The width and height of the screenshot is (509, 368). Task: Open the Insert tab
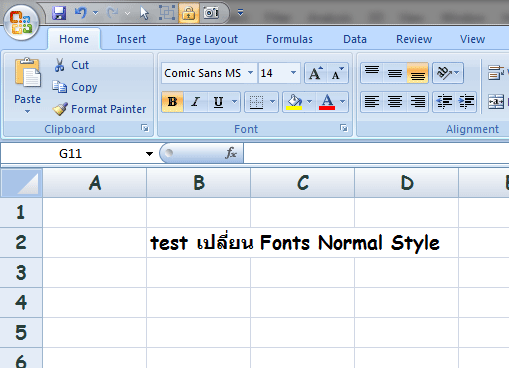131,39
